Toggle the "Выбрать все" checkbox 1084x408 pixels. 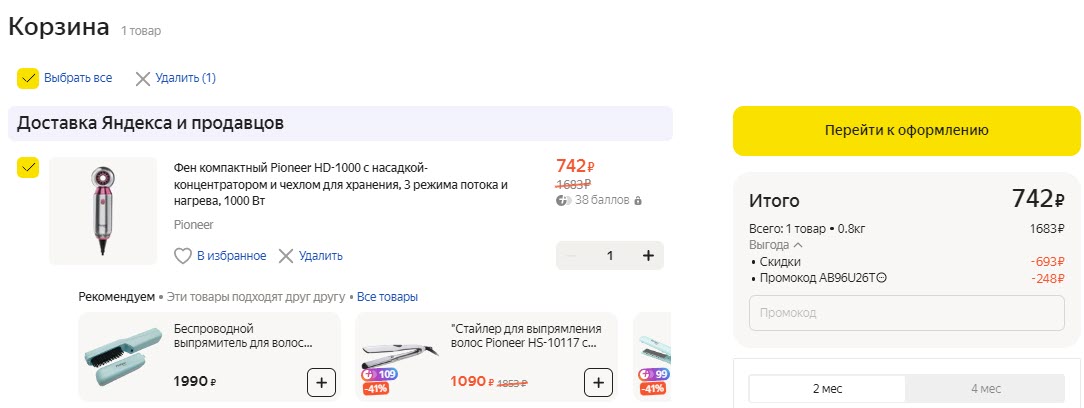pyautogui.click(x=28, y=78)
